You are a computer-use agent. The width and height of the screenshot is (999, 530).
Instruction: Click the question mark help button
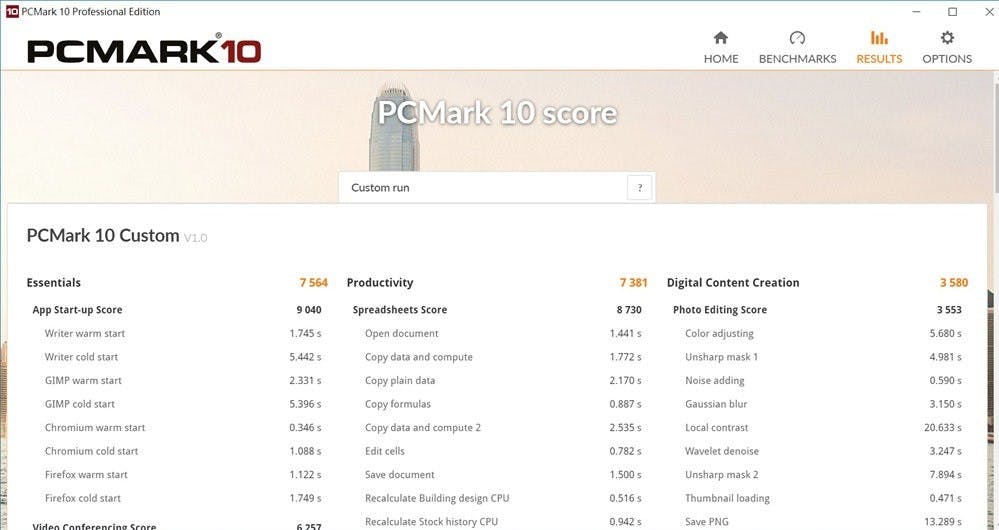click(640, 188)
